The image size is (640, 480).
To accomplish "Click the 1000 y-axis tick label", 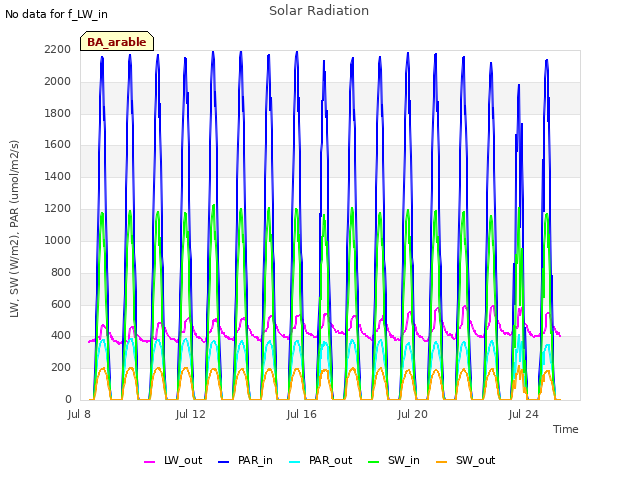I will [x=58, y=240].
